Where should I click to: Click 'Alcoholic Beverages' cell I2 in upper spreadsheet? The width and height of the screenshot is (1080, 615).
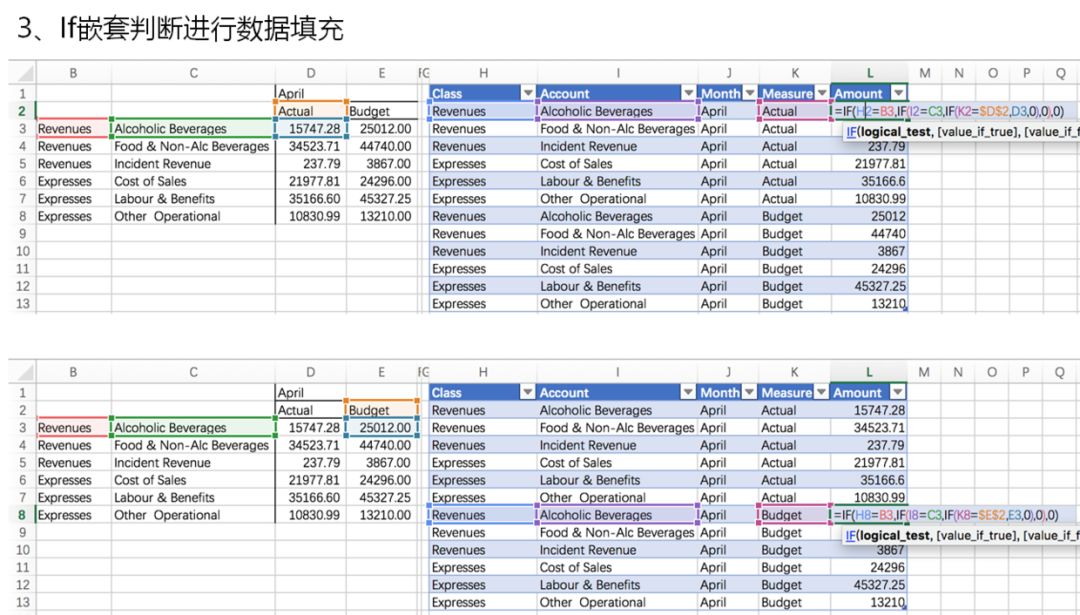618,111
